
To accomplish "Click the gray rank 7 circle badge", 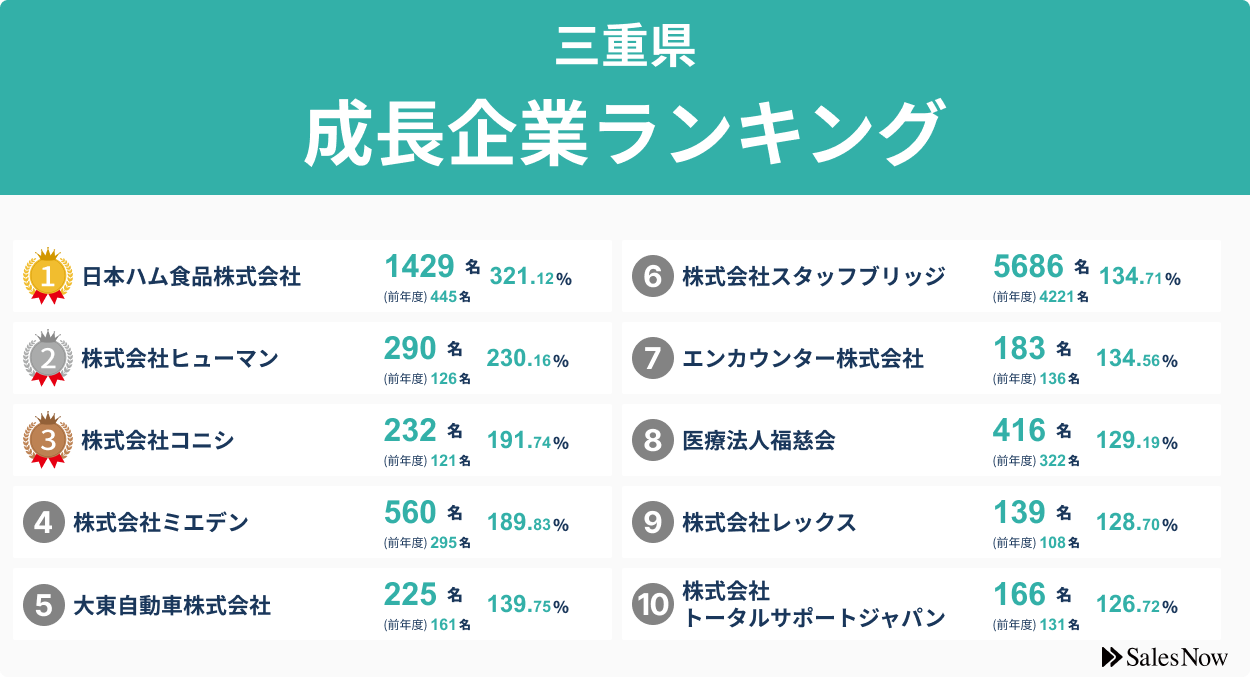I will (653, 358).
